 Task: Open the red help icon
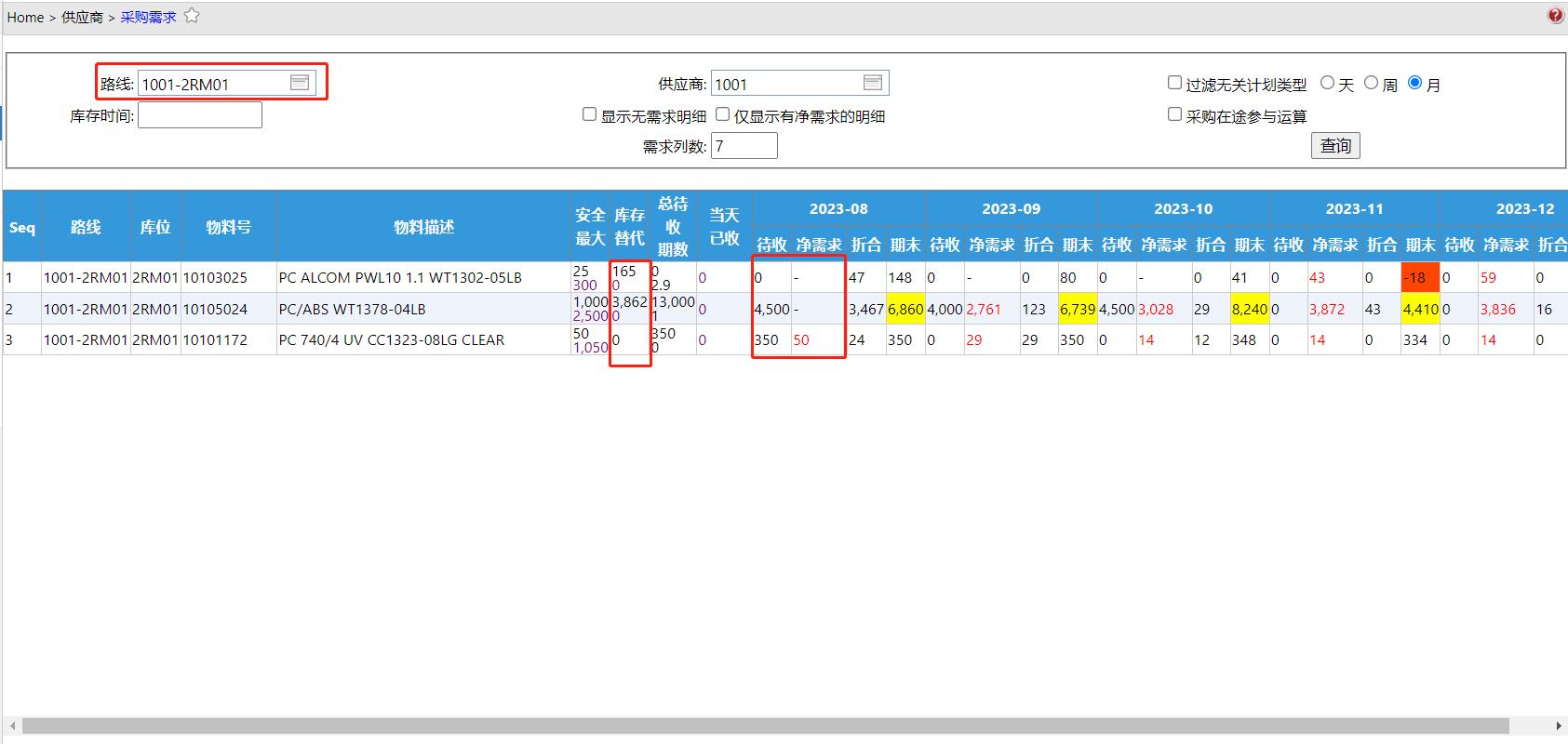(1556, 16)
